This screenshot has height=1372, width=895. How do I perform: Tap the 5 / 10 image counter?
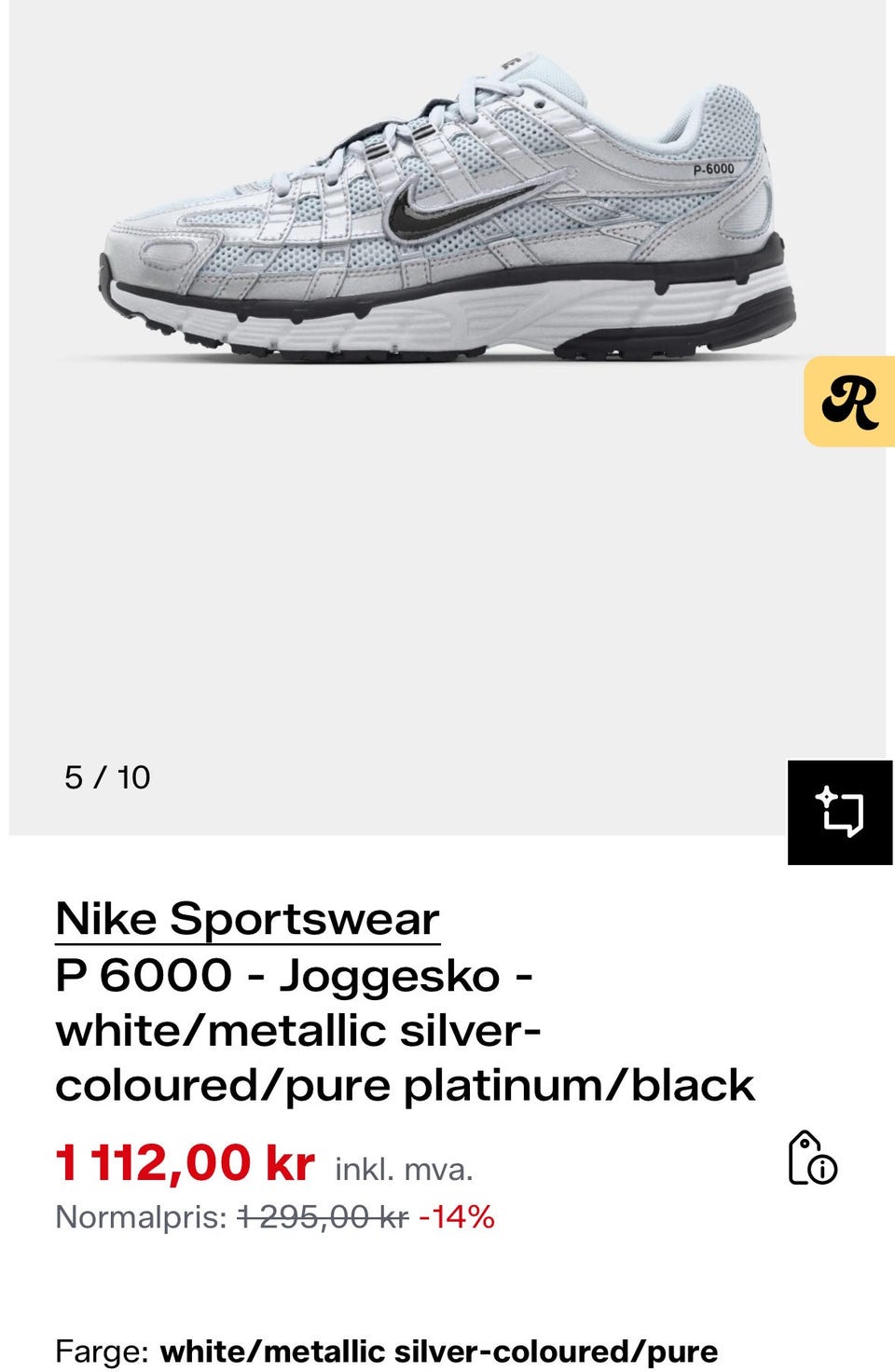[107, 777]
